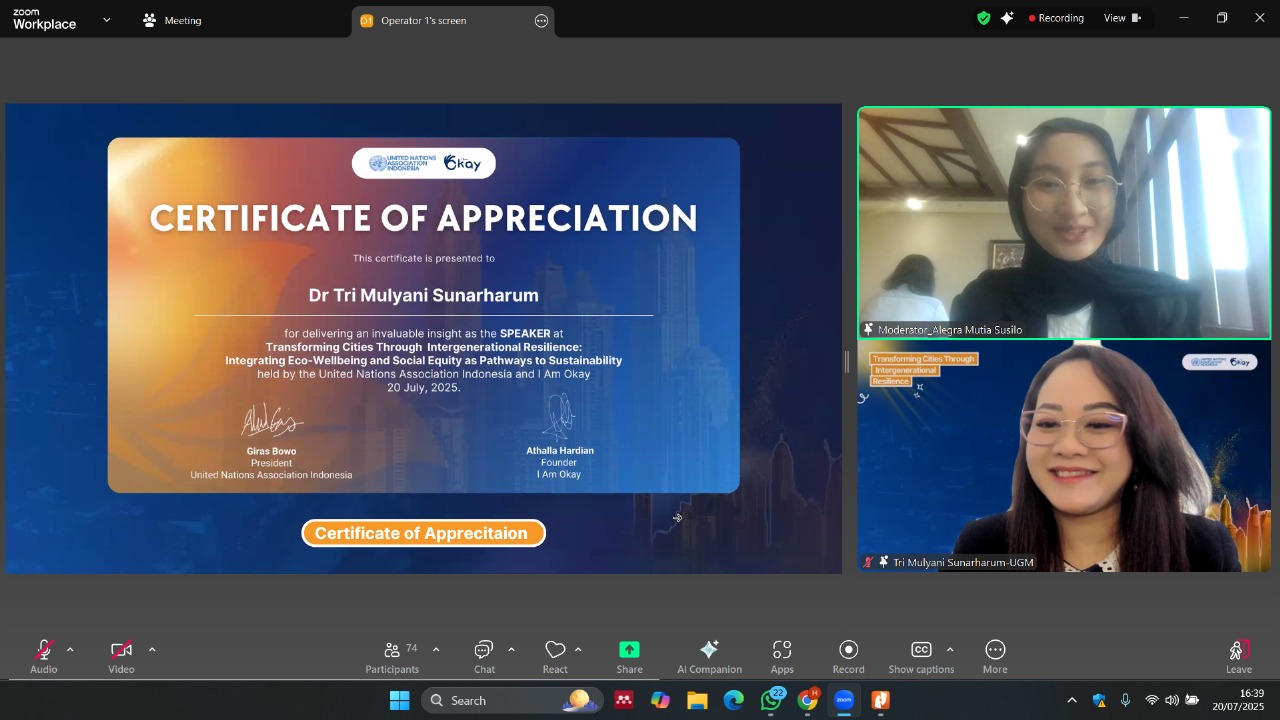
Task: Click the green encryption shield icon
Action: point(983,18)
